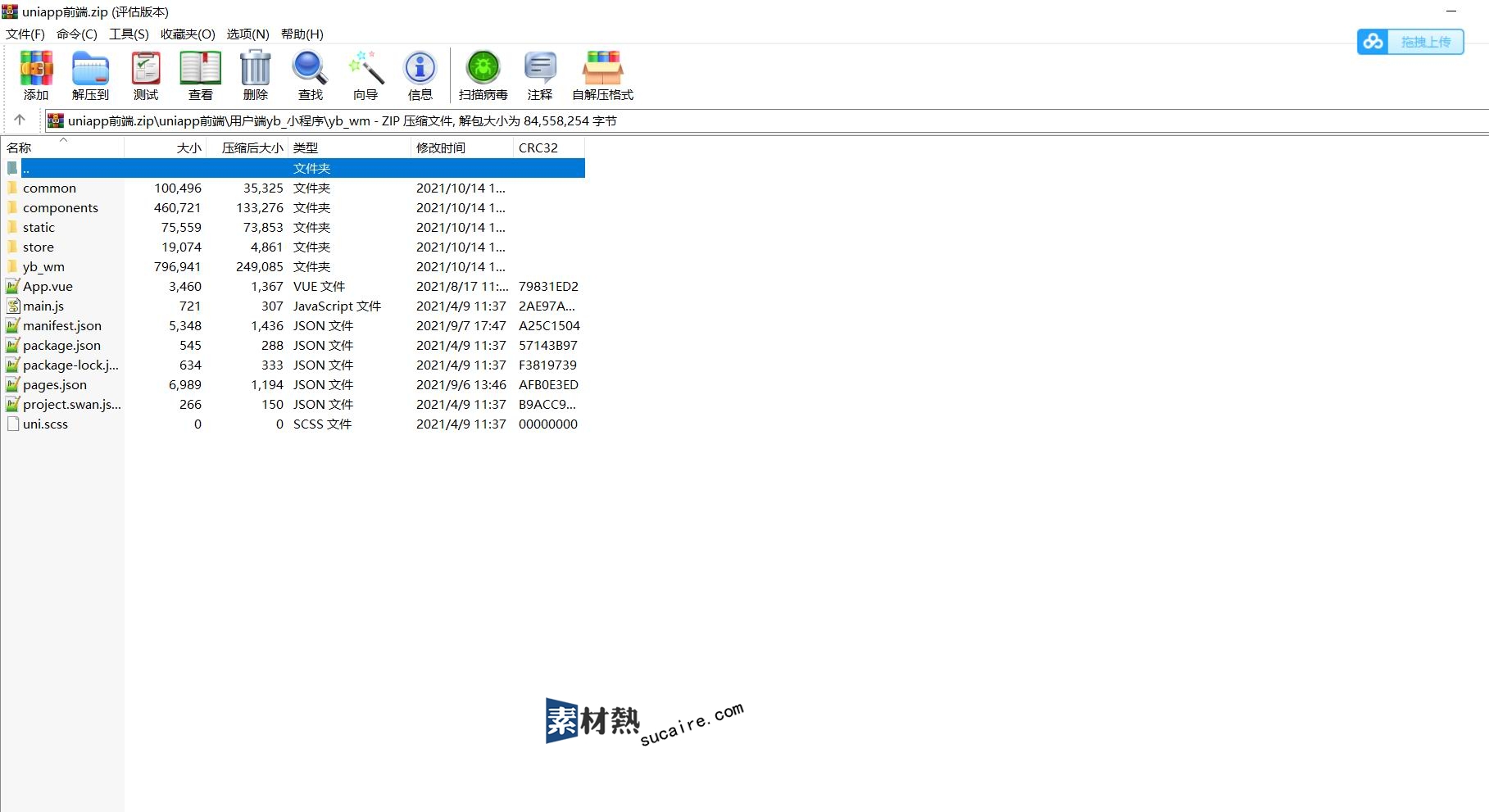Screen dimensions: 1489x812
Task: Select the manifest.json file
Action: (62, 326)
